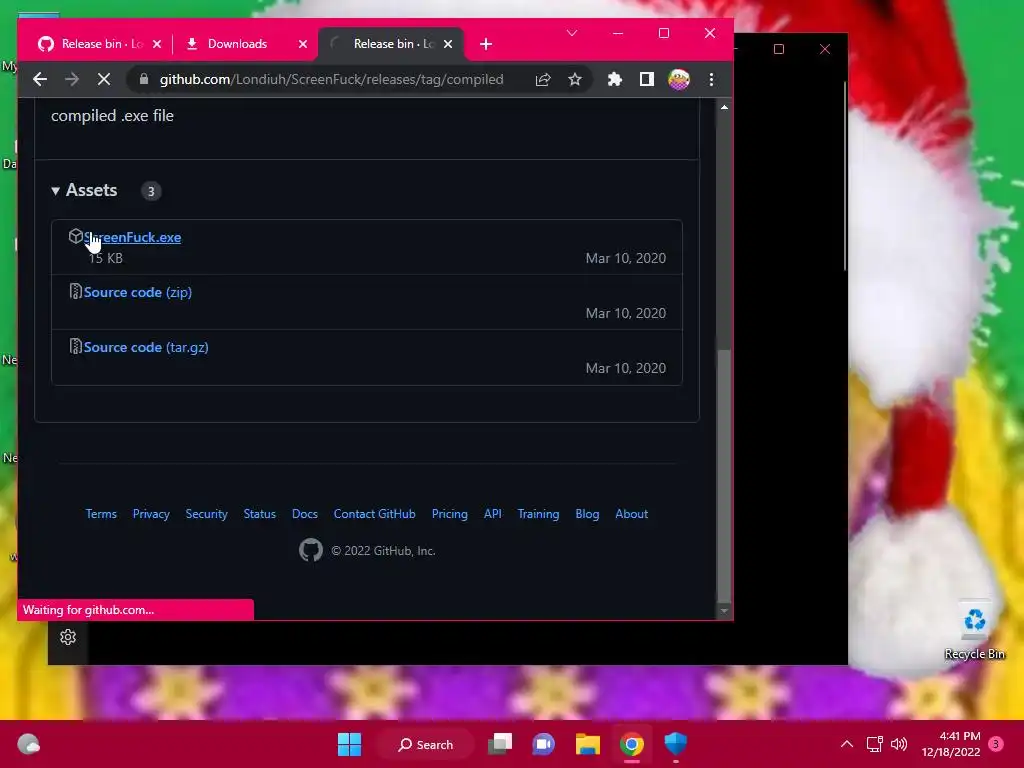Image resolution: width=1024 pixels, height=768 pixels.
Task: Open the Recycle Bin desktop icon
Action: 974,630
